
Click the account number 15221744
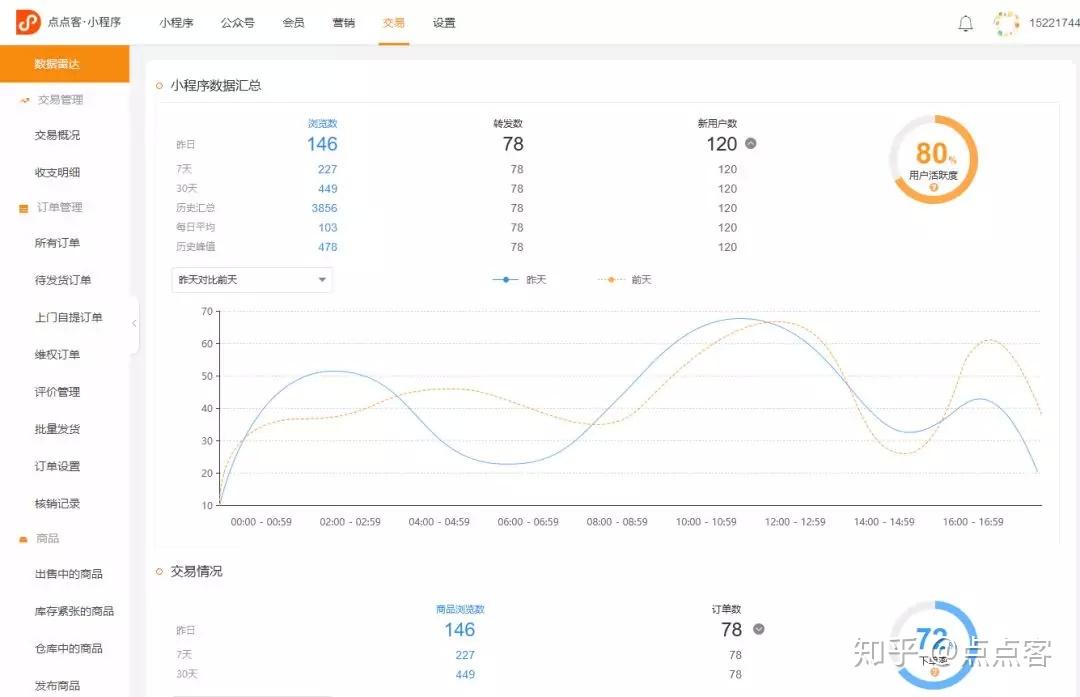(x=1054, y=23)
